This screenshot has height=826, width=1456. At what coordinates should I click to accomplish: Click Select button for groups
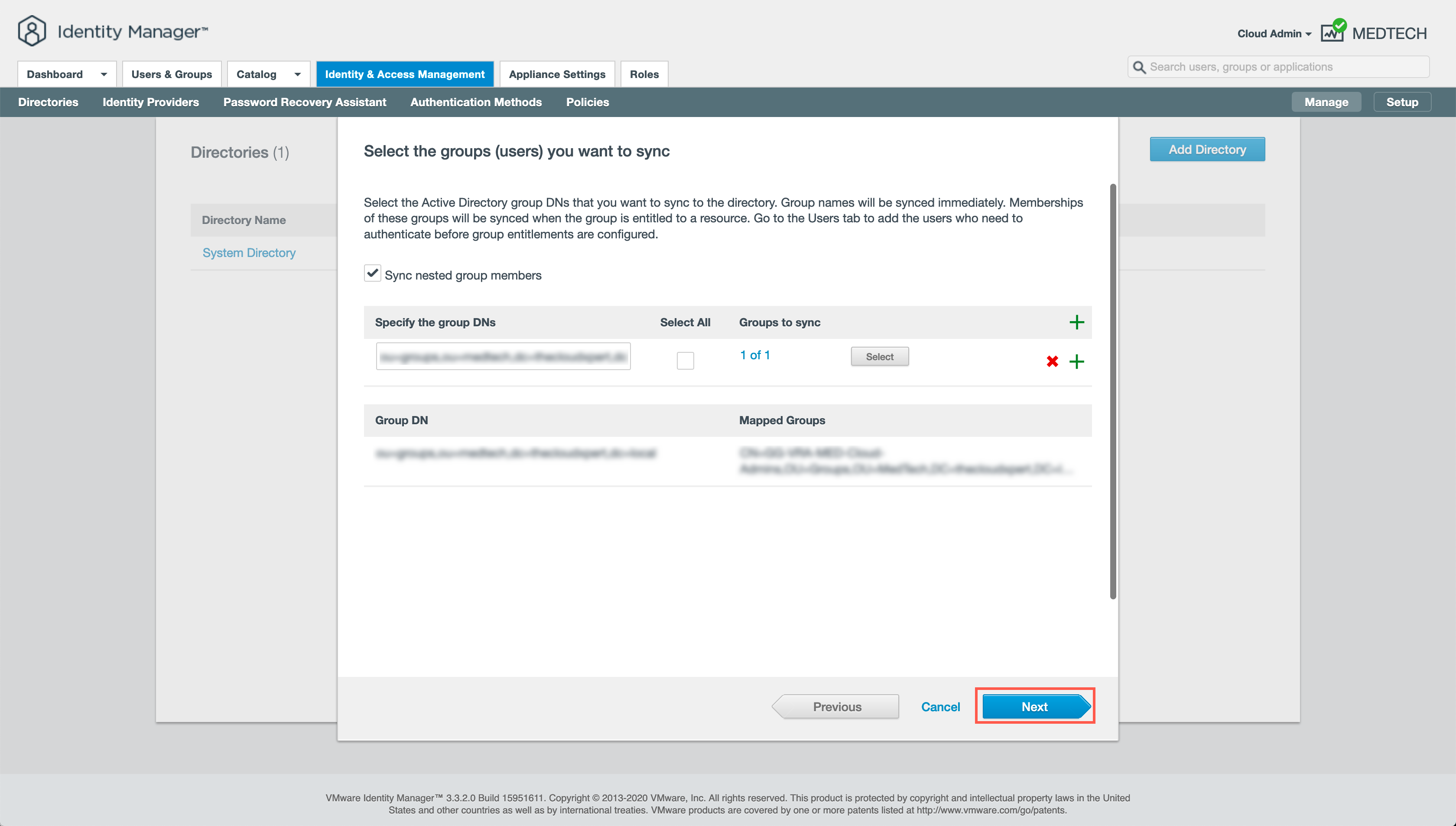point(879,356)
